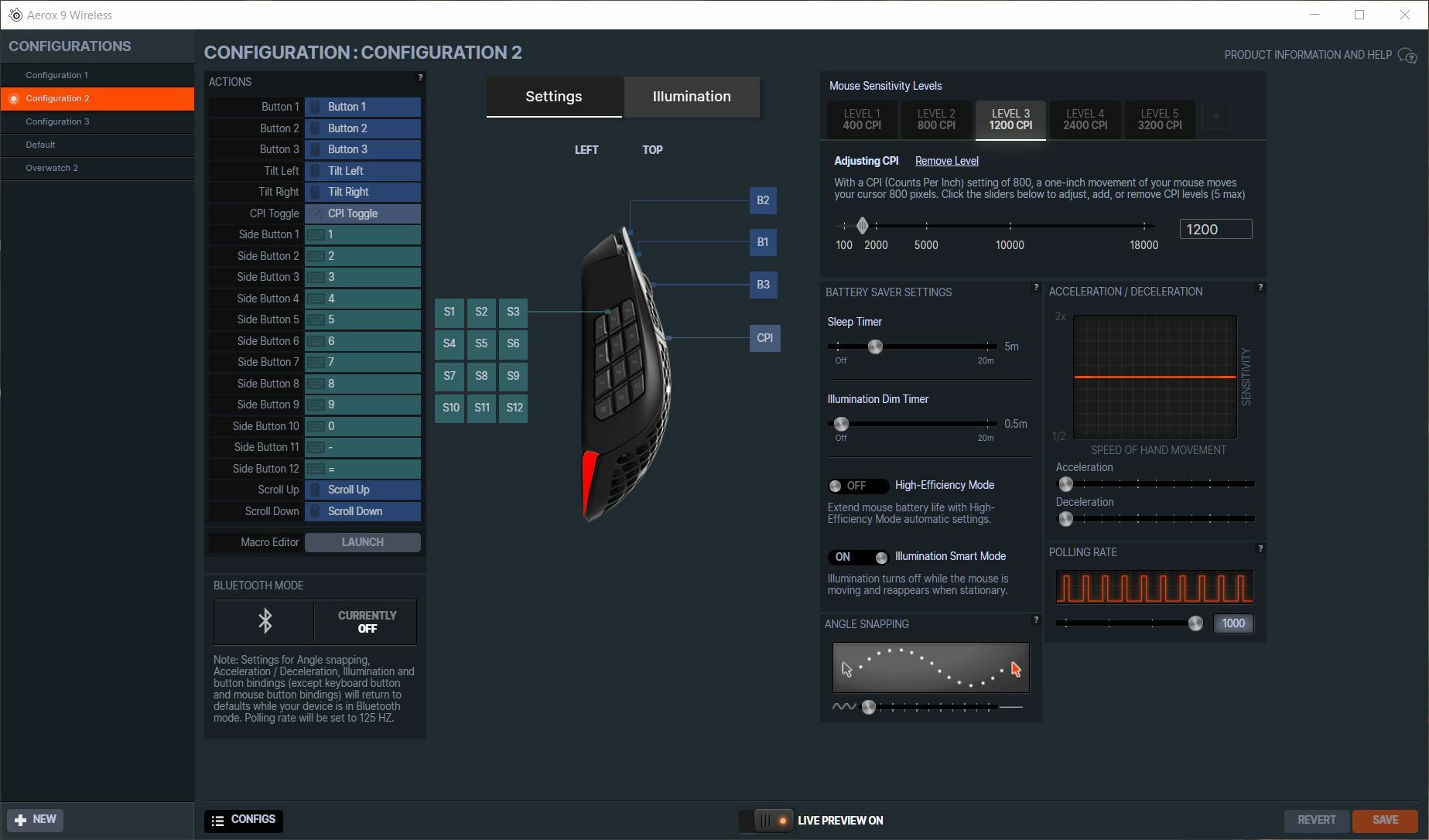Toggle the Live Preview switch
The image size is (1429, 840).
765,821
